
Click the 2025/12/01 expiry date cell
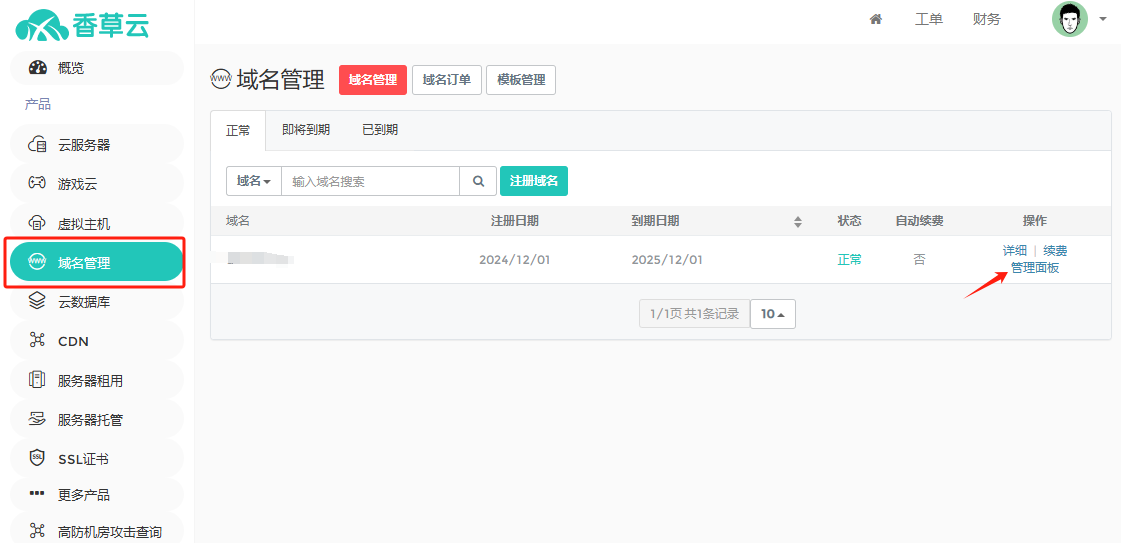pyautogui.click(x=667, y=259)
